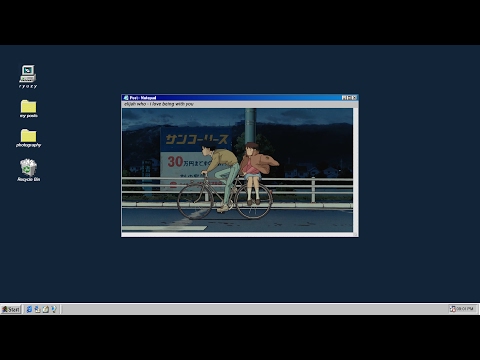
Task: Select the ryozy computer desktop icon
Action: [x=28, y=77]
